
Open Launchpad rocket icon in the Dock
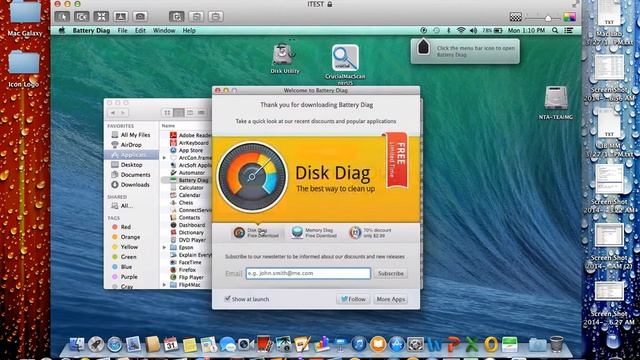[x=96, y=344]
